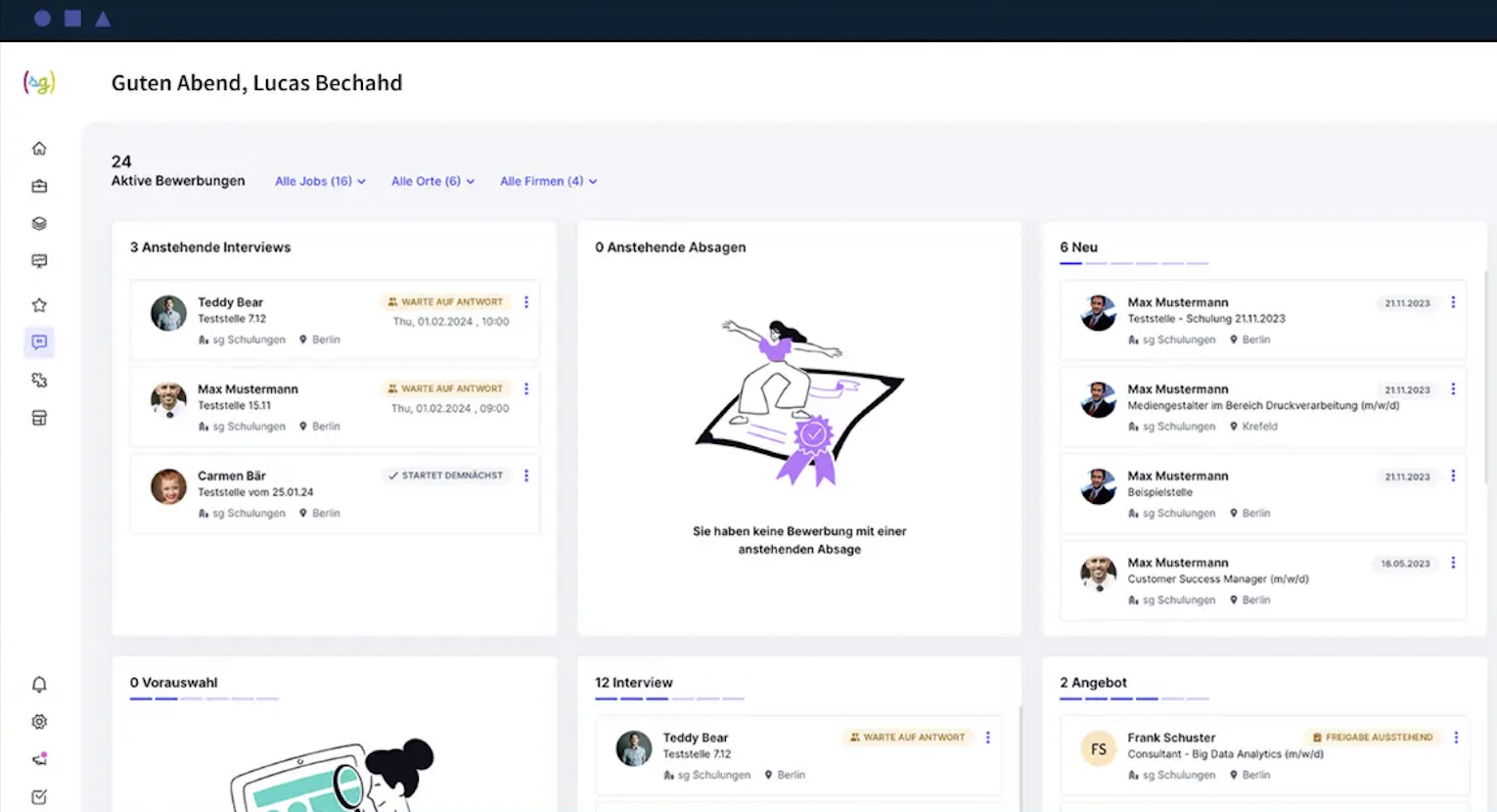Click the checklist tasks icon at sidebar bottom
This screenshot has width=1497, height=812.
tap(39, 797)
